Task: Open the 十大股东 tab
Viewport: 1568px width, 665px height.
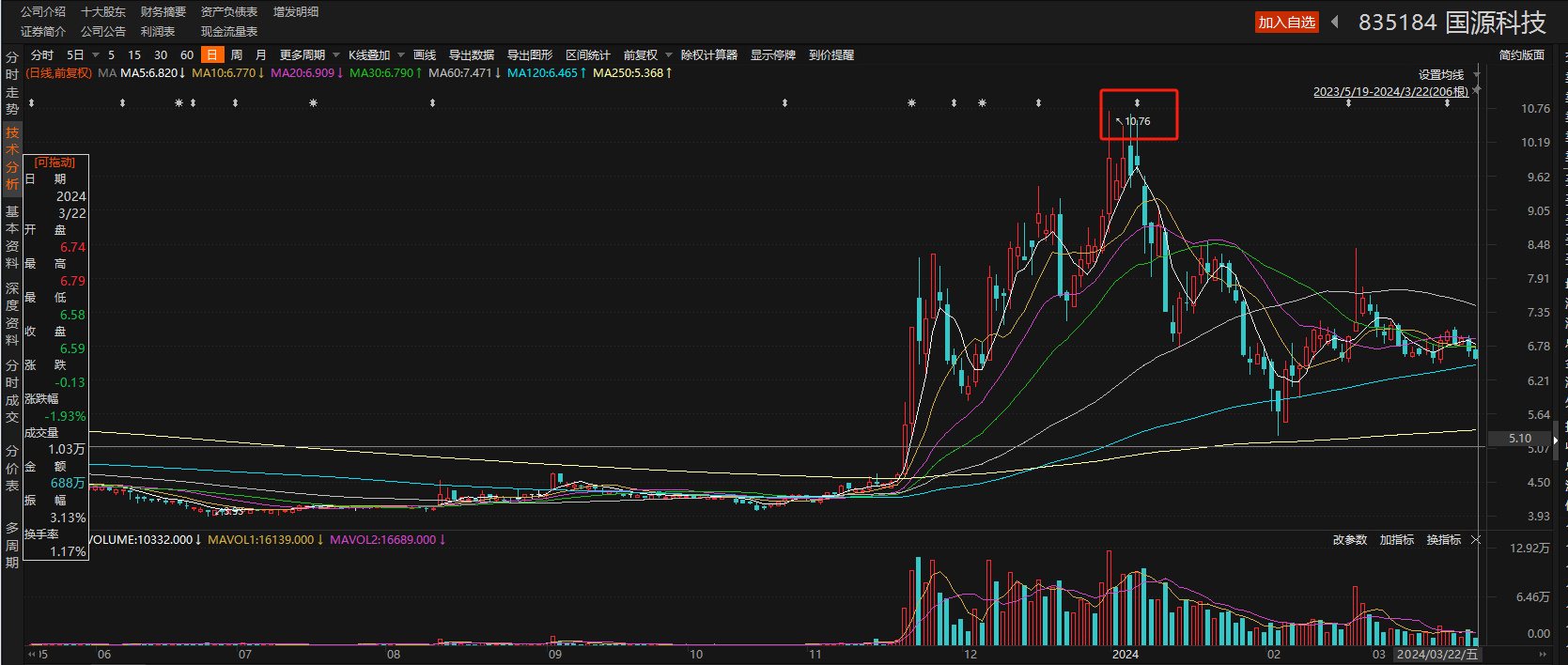Action: [x=103, y=12]
